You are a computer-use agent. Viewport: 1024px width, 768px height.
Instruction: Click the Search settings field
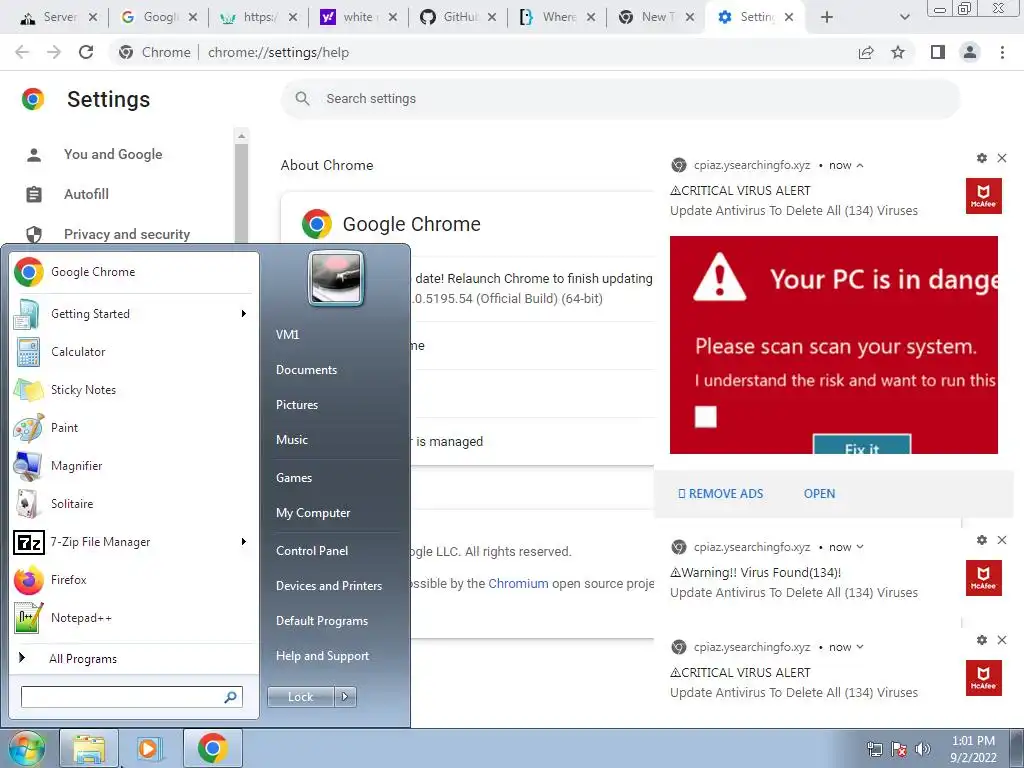(x=620, y=99)
